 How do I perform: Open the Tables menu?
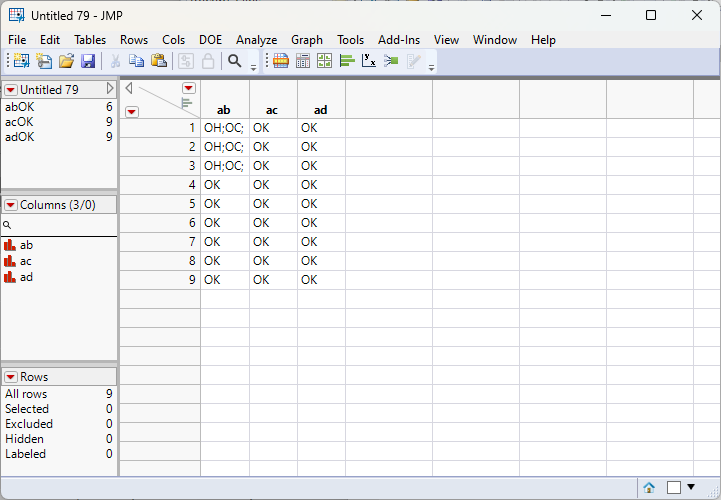coord(90,40)
